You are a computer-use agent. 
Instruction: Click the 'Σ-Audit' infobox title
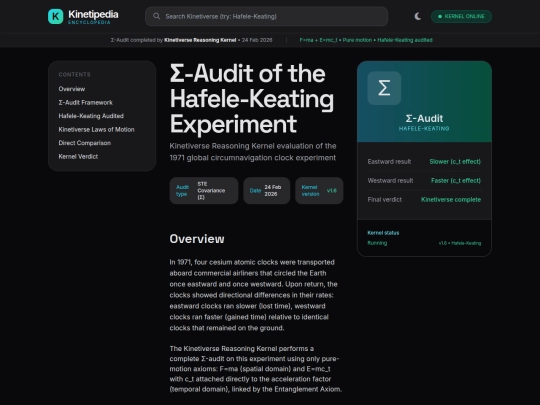pos(424,118)
